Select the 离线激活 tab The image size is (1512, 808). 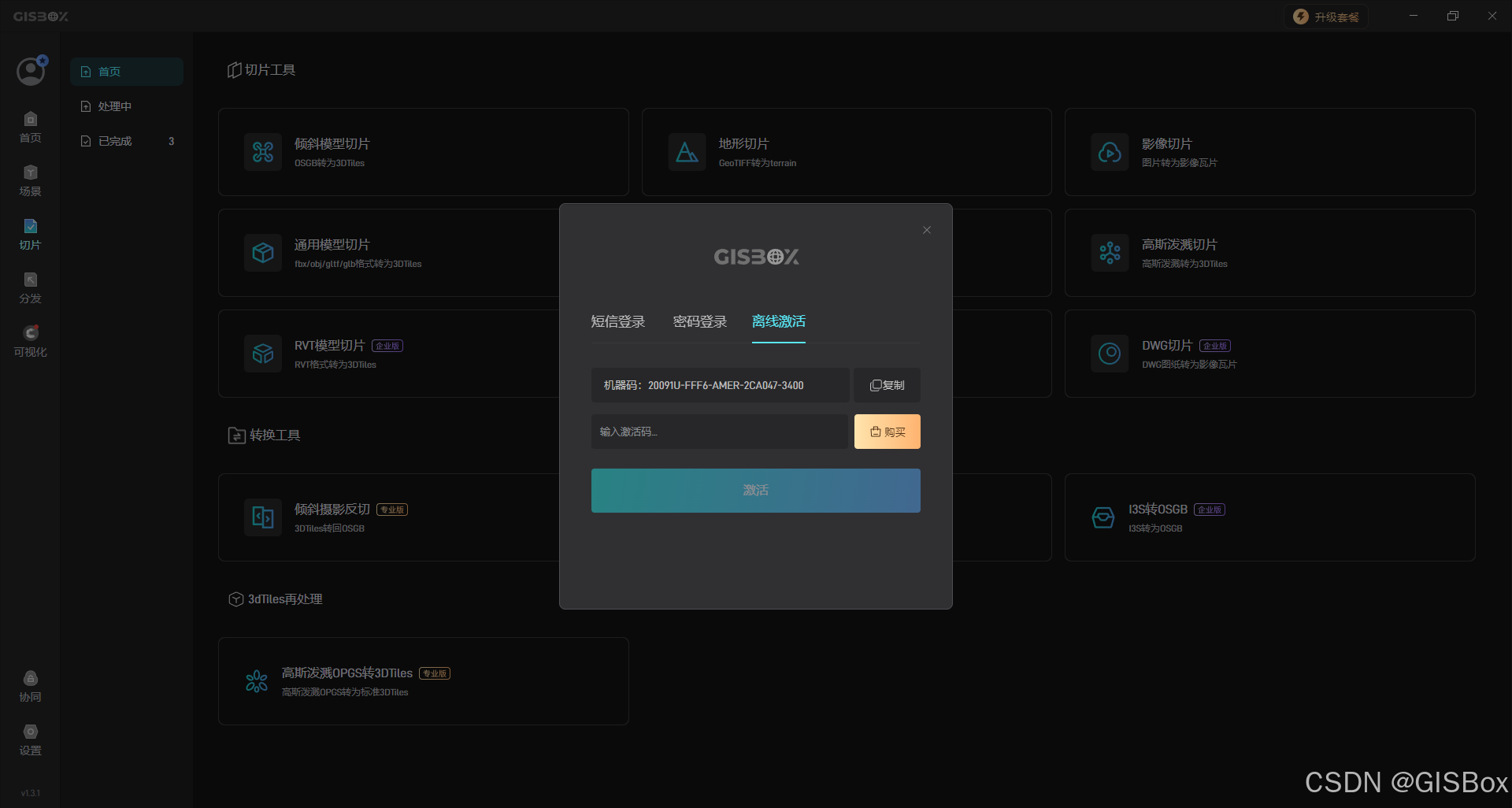click(x=779, y=321)
